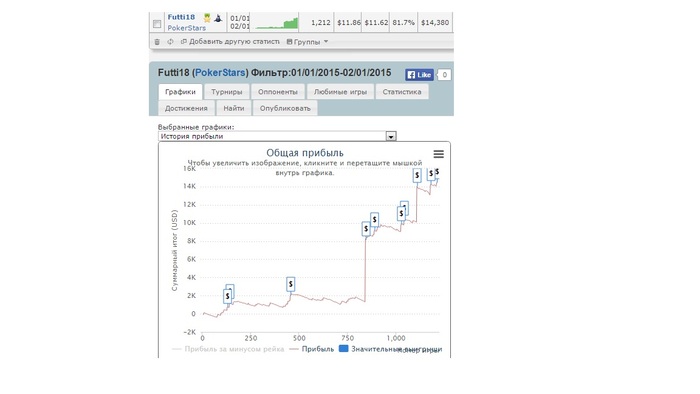Toggle the 'Прибыль' legend series
This screenshot has height=394, width=700.
click(312, 349)
